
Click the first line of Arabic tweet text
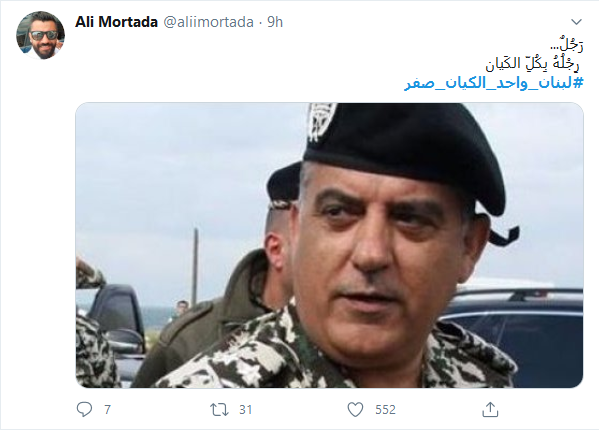coord(567,45)
